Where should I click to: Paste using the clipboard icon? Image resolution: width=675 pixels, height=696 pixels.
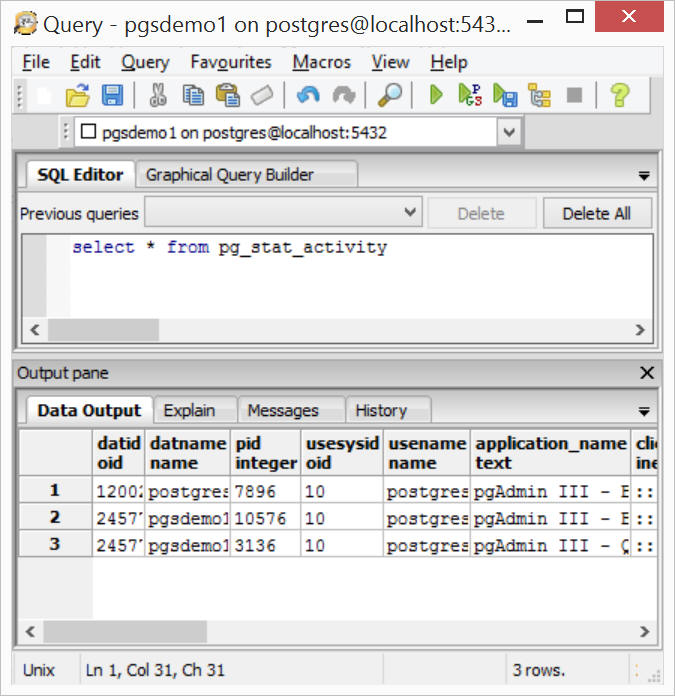click(x=228, y=95)
